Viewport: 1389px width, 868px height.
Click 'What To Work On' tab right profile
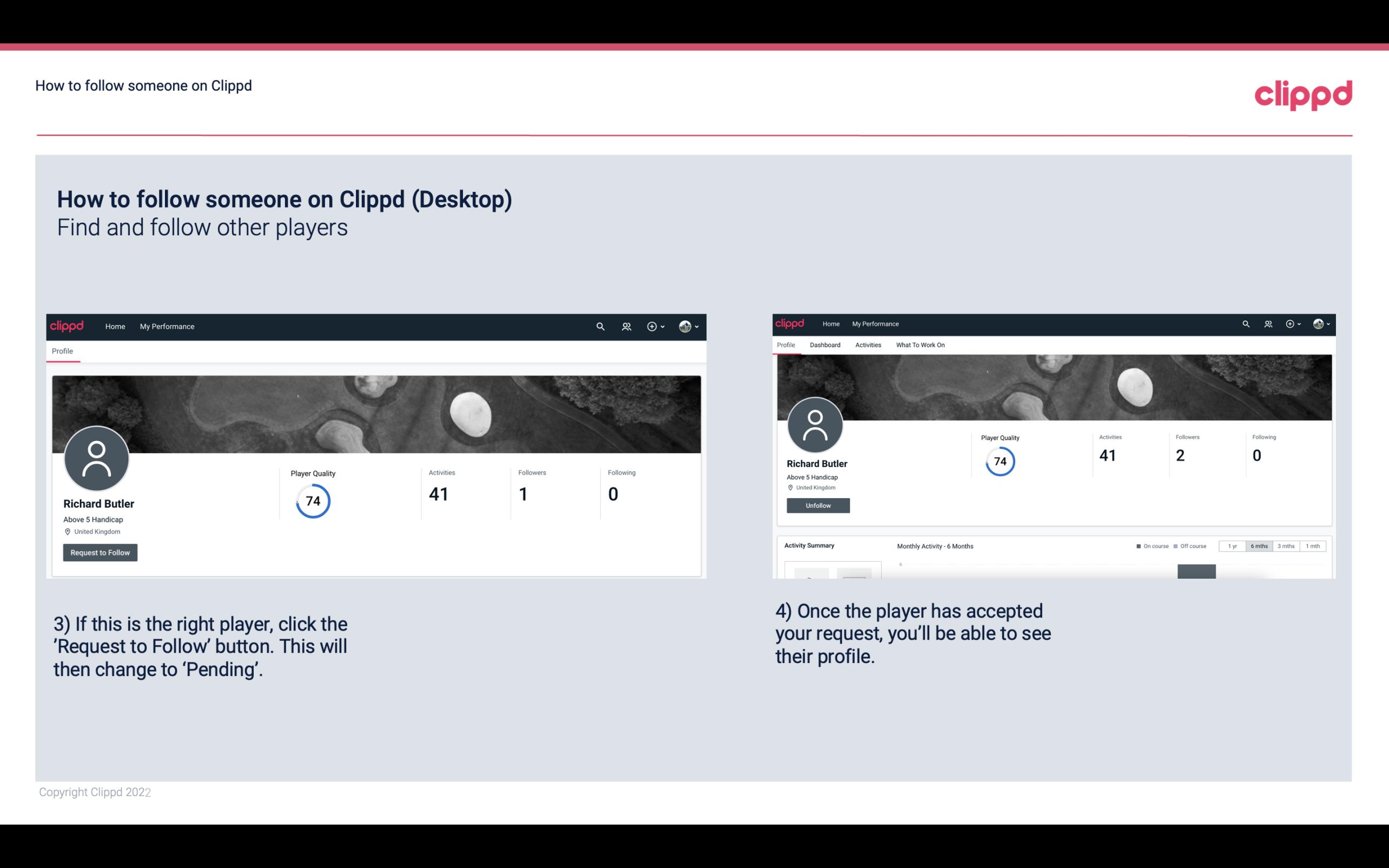[x=920, y=345]
